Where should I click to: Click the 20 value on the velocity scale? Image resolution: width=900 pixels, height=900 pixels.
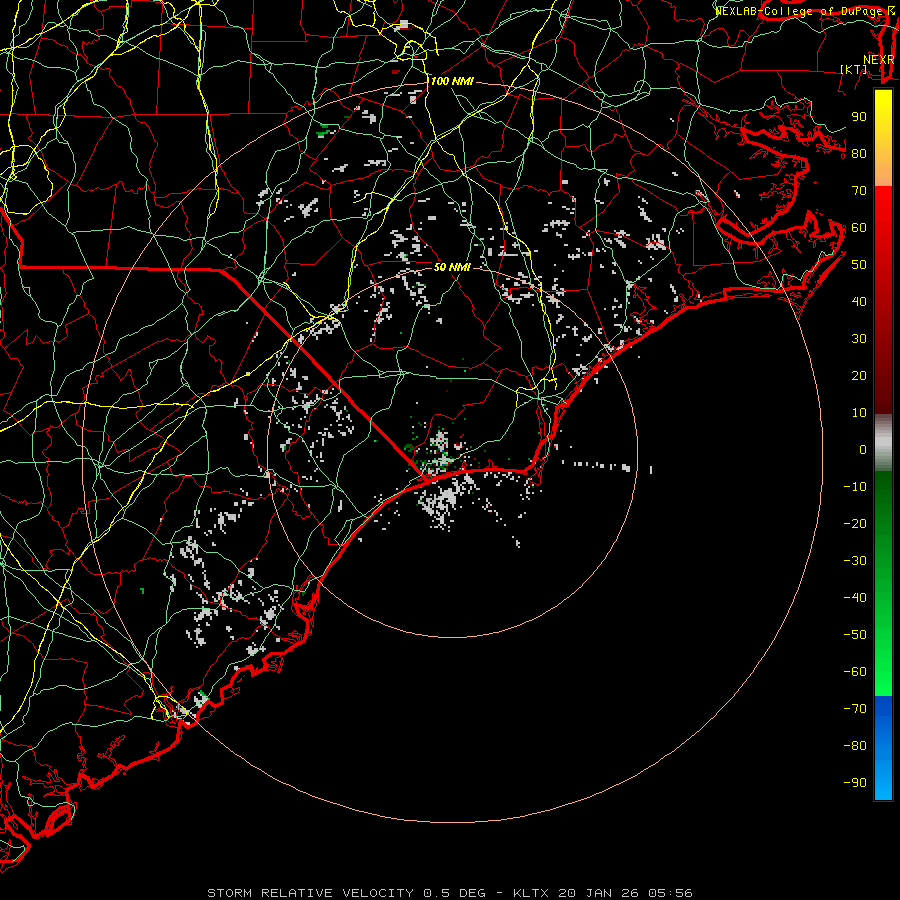pos(859,376)
